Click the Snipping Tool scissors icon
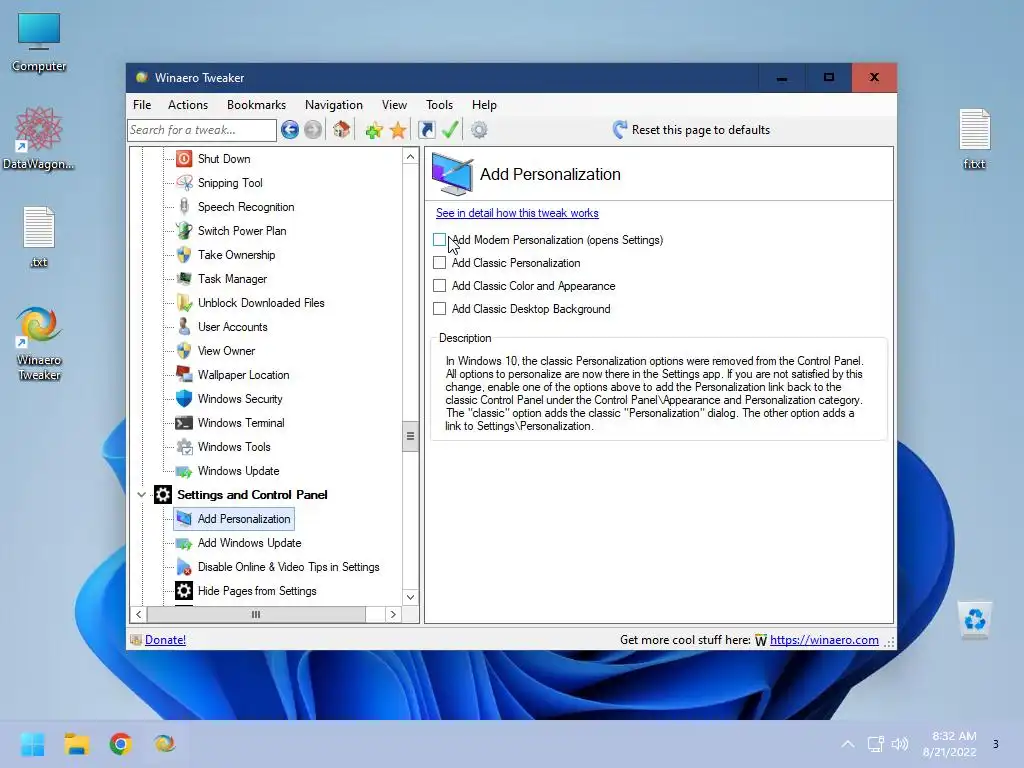Screen dimensions: 1024x768 (184, 183)
